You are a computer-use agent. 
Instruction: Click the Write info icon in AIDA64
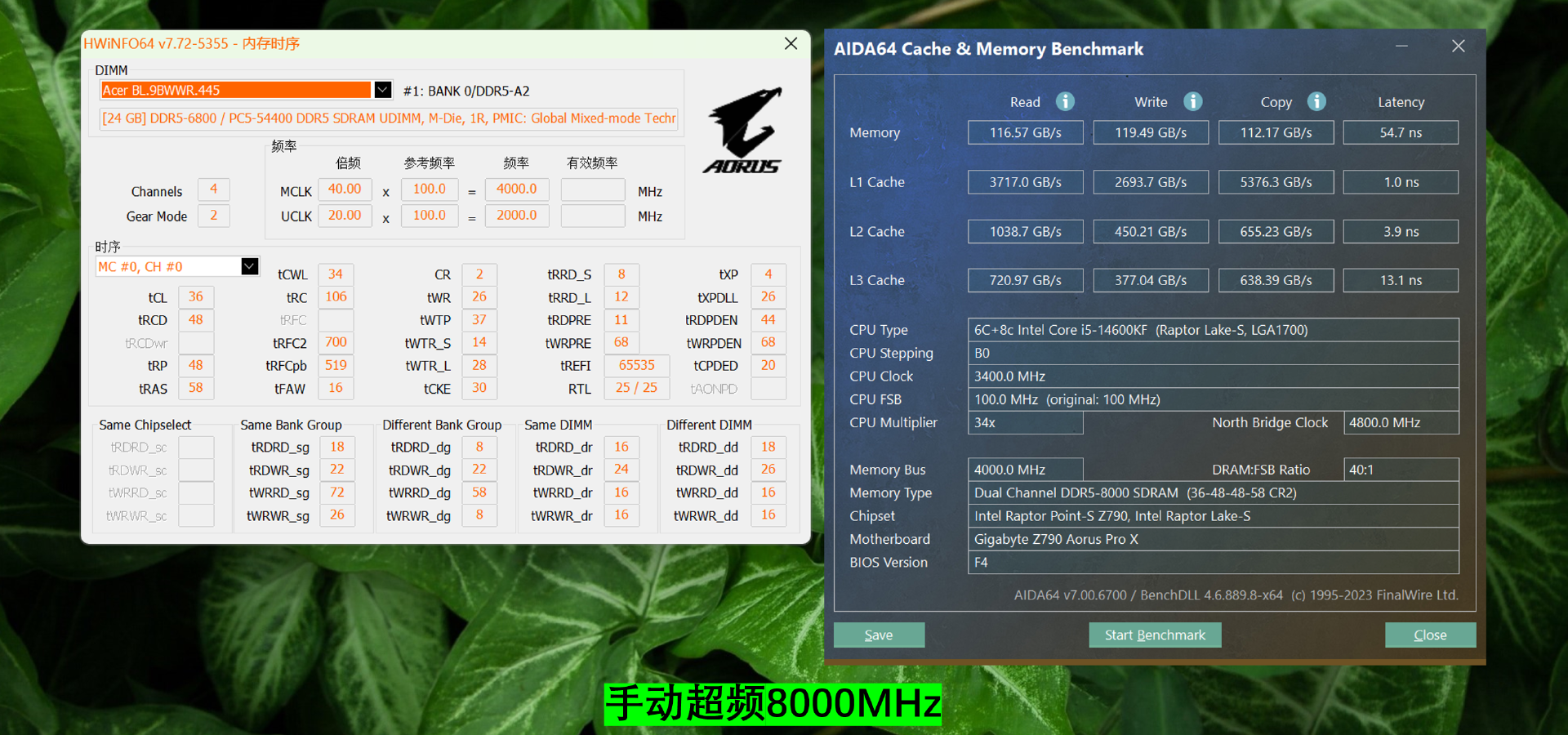tap(1193, 101)
